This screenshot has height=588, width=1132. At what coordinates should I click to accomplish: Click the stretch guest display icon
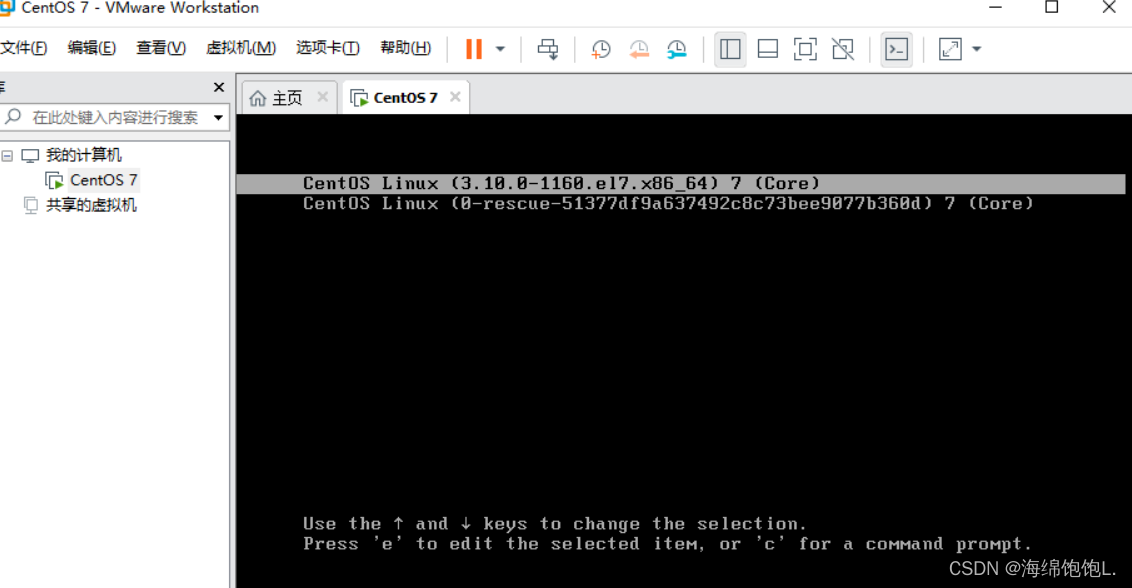[x=950, y=49]
